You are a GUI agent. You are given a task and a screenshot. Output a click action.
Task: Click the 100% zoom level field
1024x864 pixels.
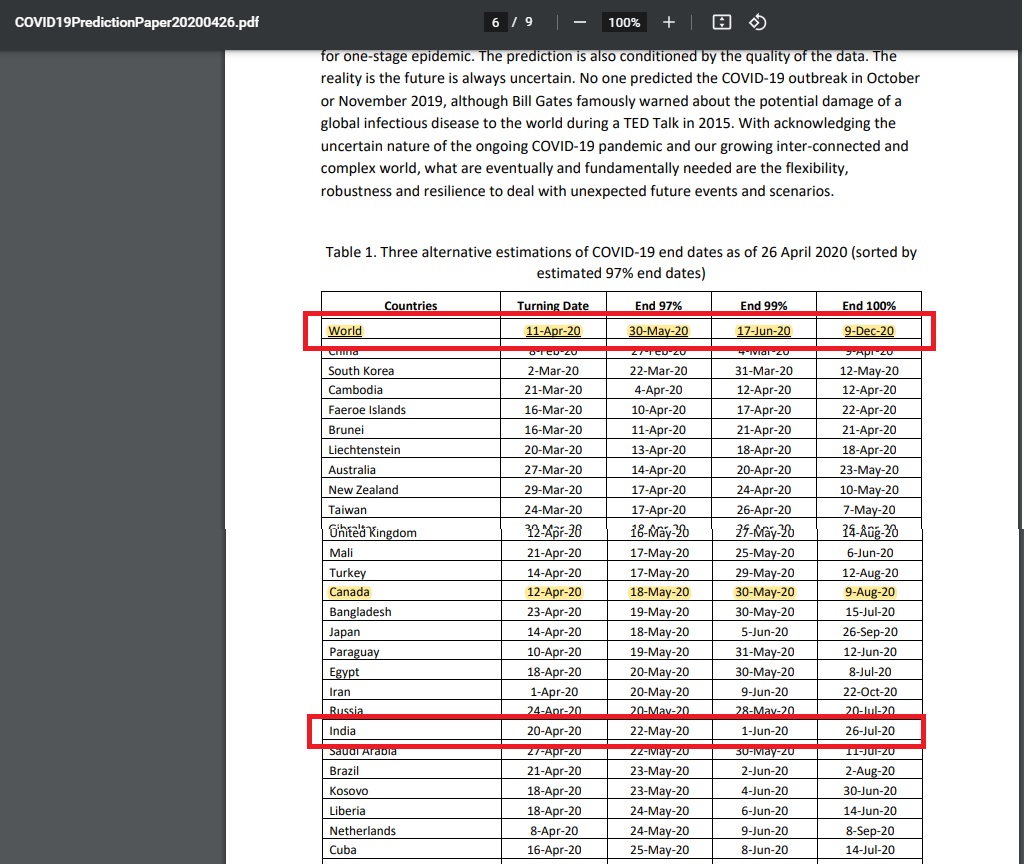click(x=624, y=22)
